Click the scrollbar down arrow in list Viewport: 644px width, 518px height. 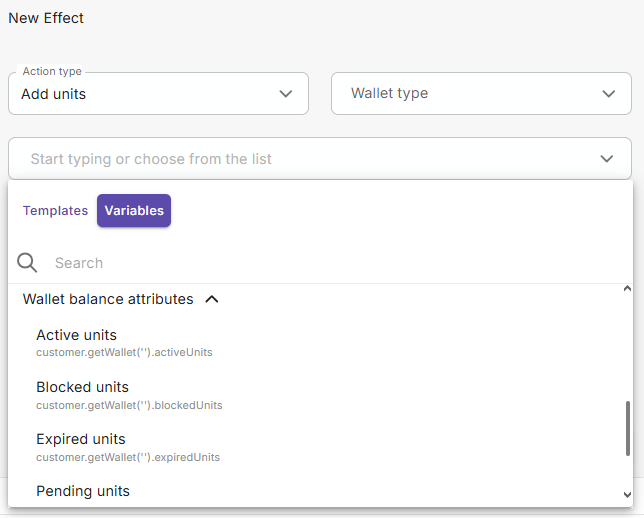pos(627,495)
